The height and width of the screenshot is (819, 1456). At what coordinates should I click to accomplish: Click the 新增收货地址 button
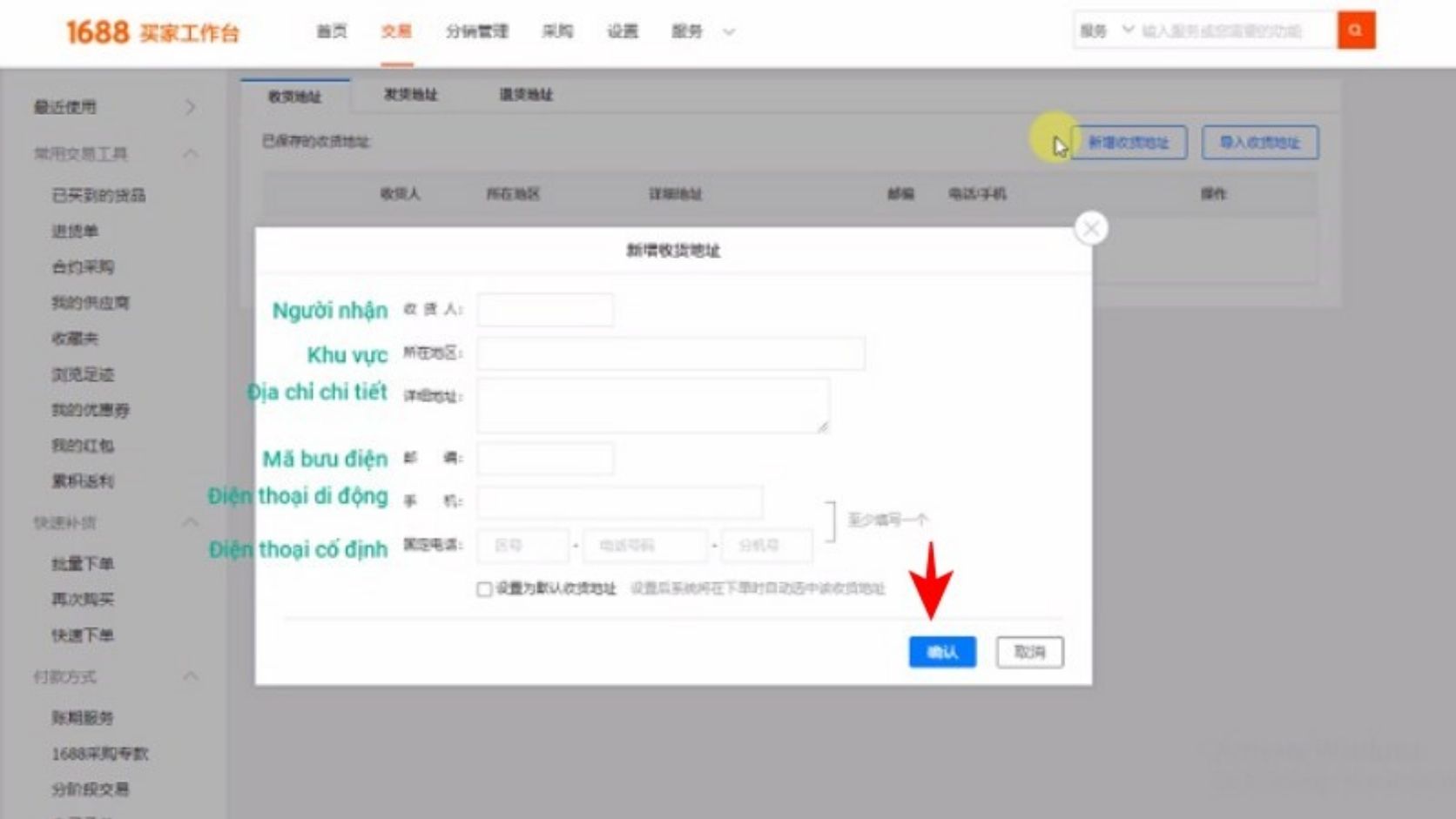(x=1129, y=143)
